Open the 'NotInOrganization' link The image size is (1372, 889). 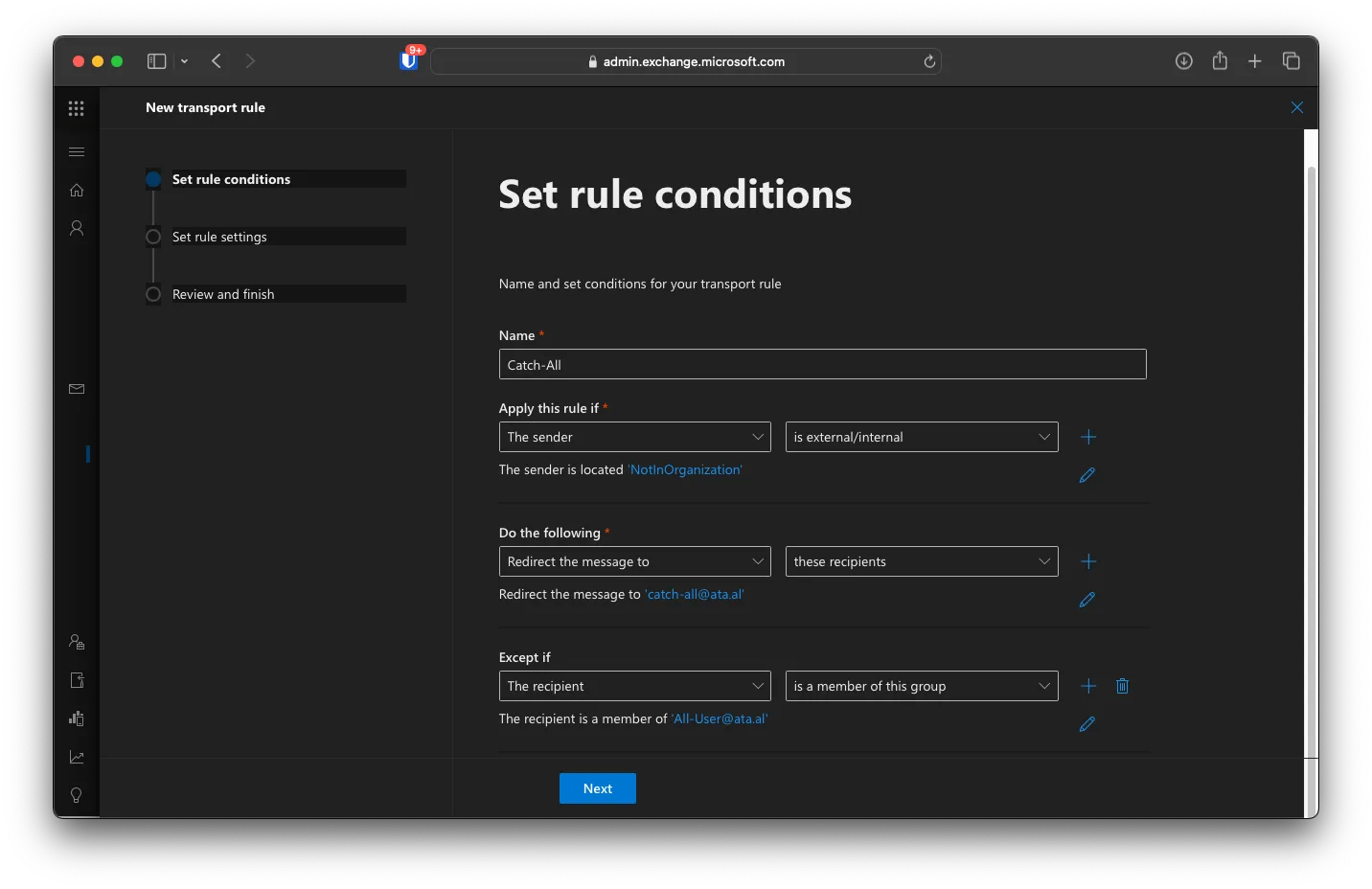click(685, 469)
